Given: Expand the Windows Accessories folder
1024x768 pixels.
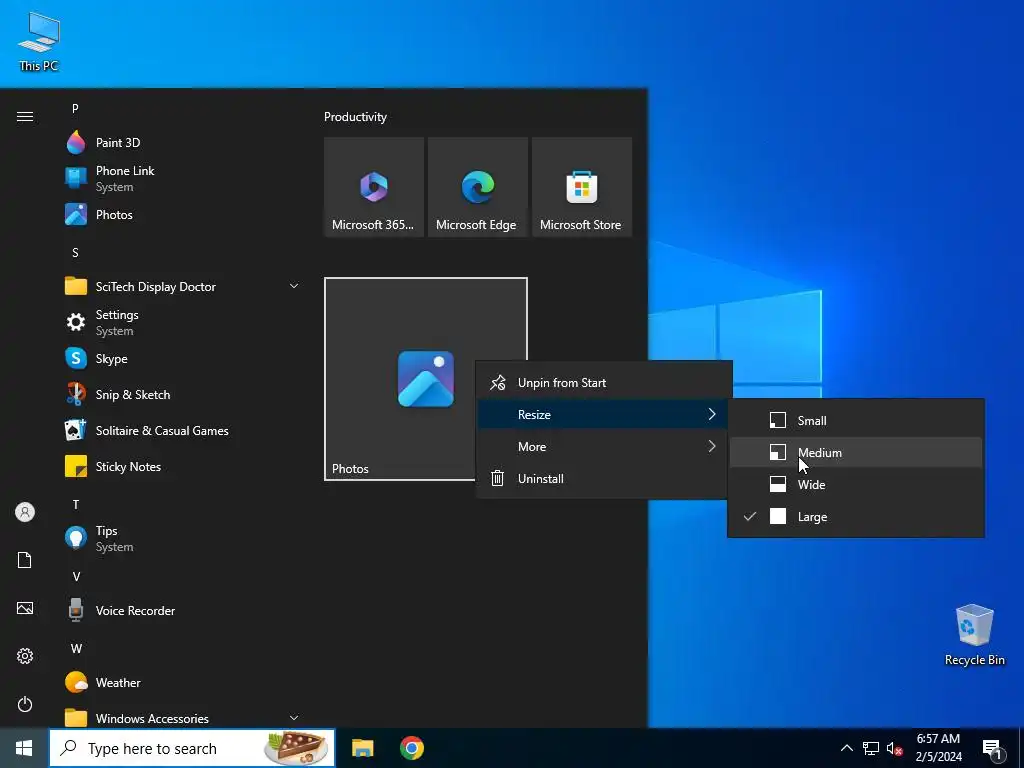Looking at the screenshot, I should tap(183, 718).
